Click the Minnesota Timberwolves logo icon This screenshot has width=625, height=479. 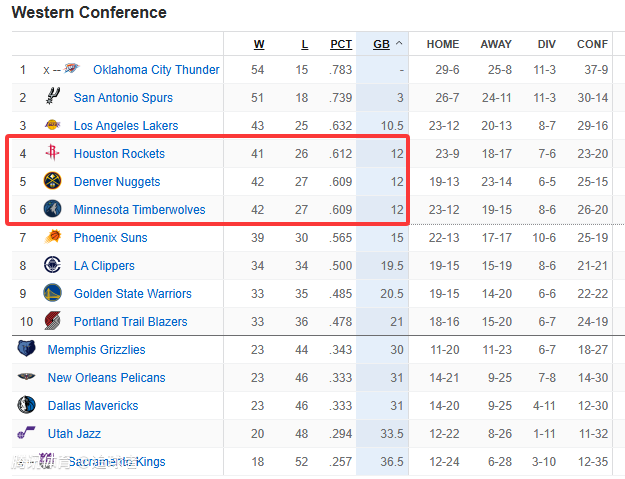(x=52, y=210)
